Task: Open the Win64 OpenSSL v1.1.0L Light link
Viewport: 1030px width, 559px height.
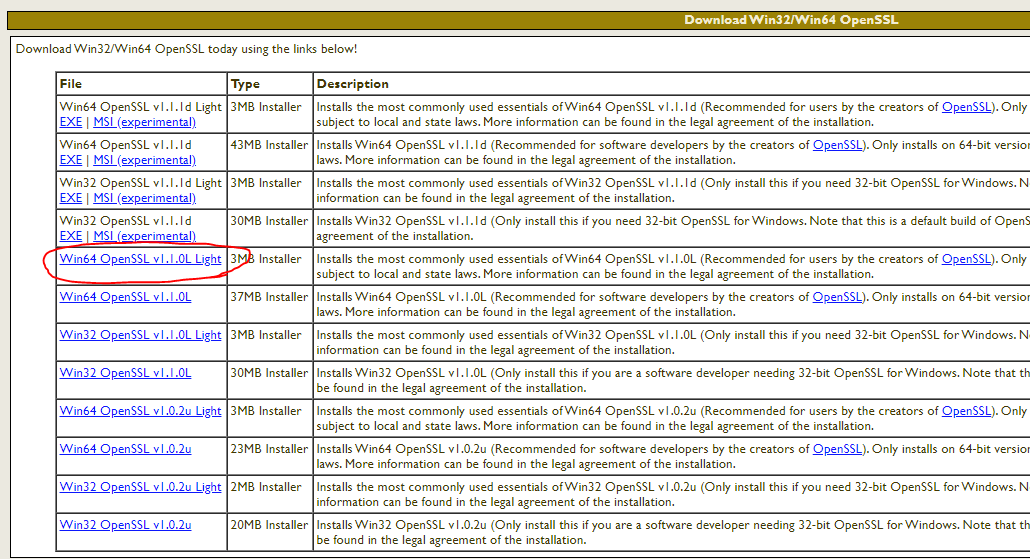Action: (141, 259)
